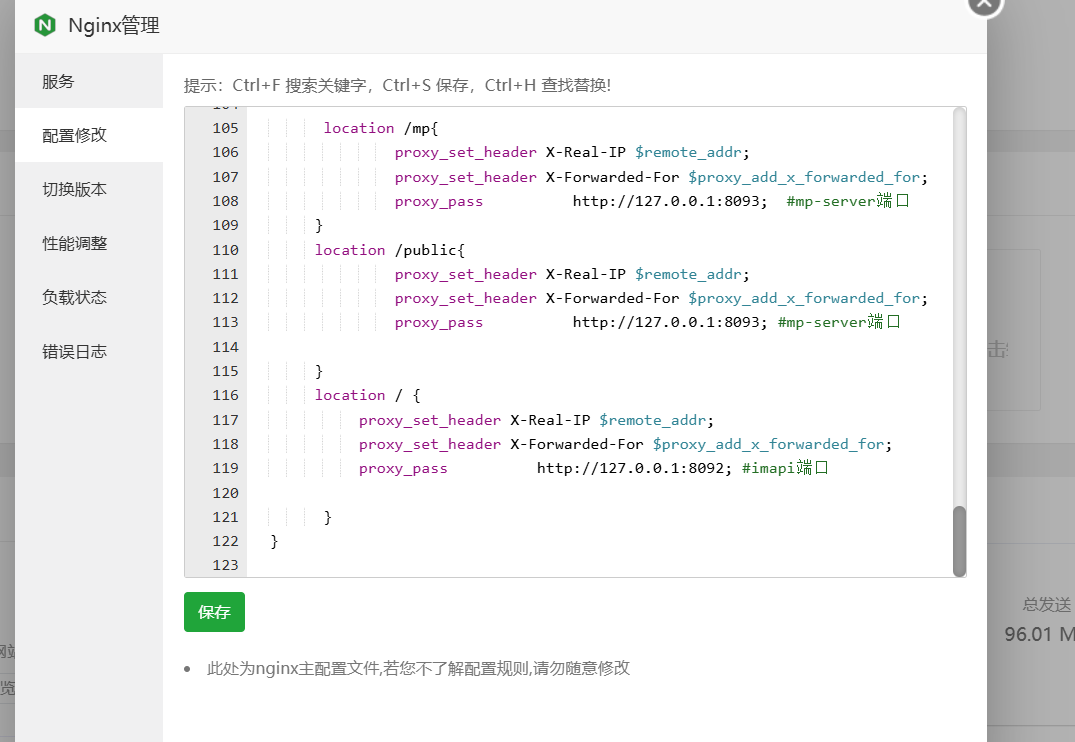Click the nginx main config warning note
This screenshot has width=1075, height=742.
(418, 668)
